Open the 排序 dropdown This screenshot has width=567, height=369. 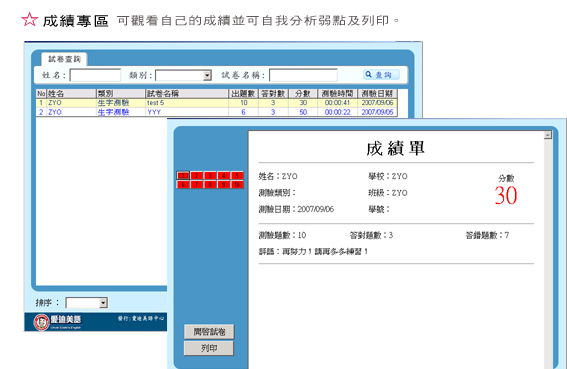(x=103, y=302)
